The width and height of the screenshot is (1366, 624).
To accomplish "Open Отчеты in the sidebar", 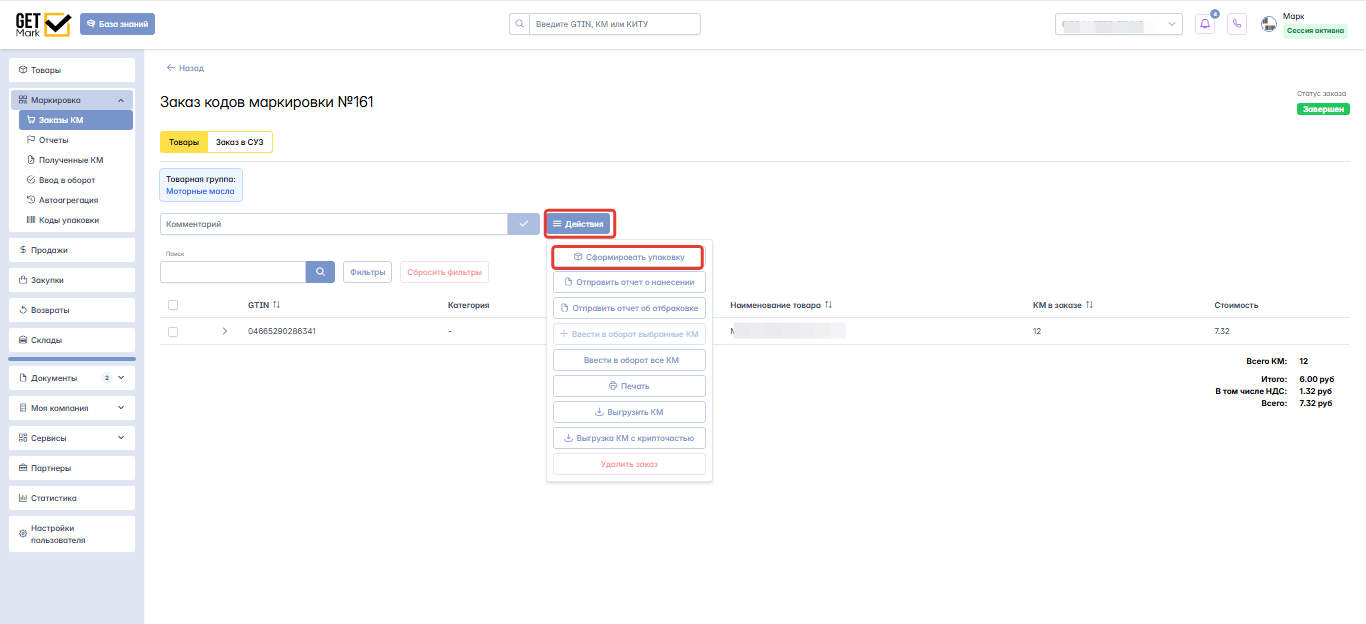I will [x=76, y=140].
